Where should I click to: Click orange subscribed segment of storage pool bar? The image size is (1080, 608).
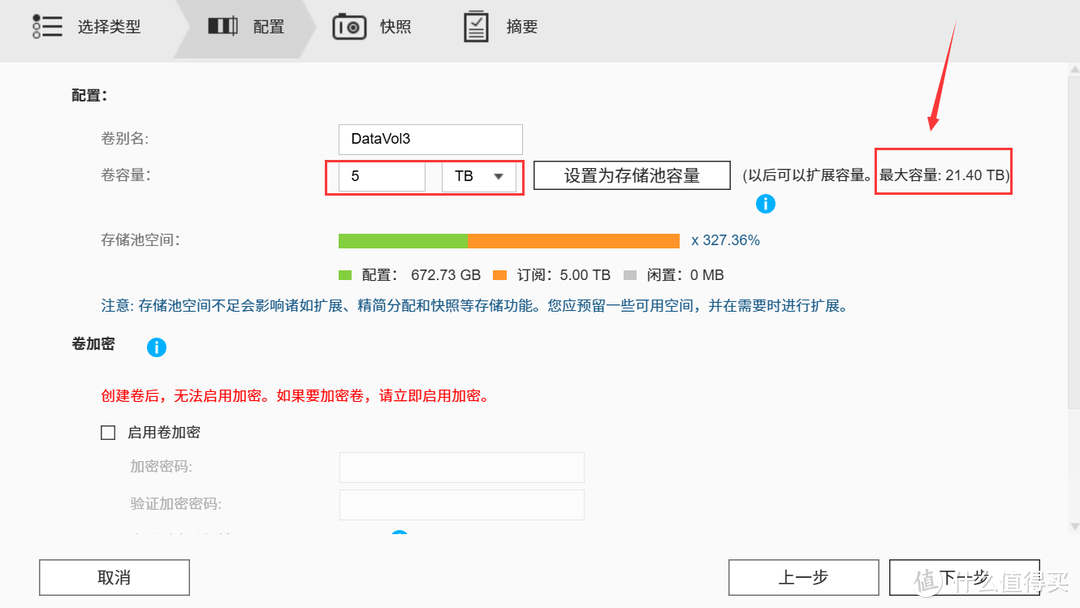[574, 240]
